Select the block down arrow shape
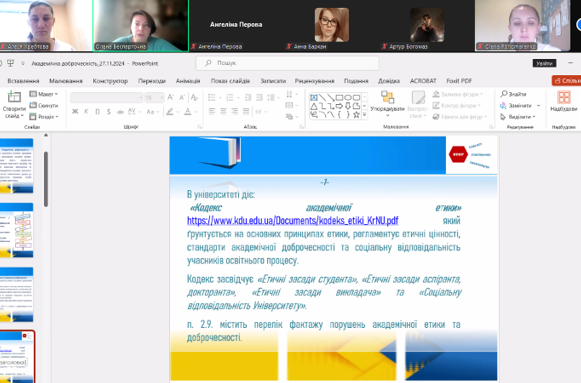 348,106
